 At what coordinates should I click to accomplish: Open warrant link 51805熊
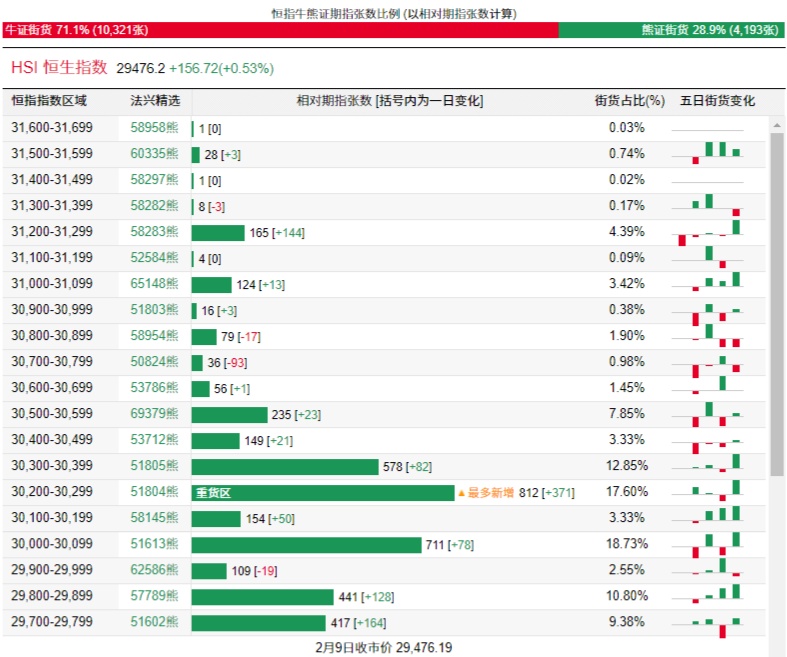(x=154, y=466)
